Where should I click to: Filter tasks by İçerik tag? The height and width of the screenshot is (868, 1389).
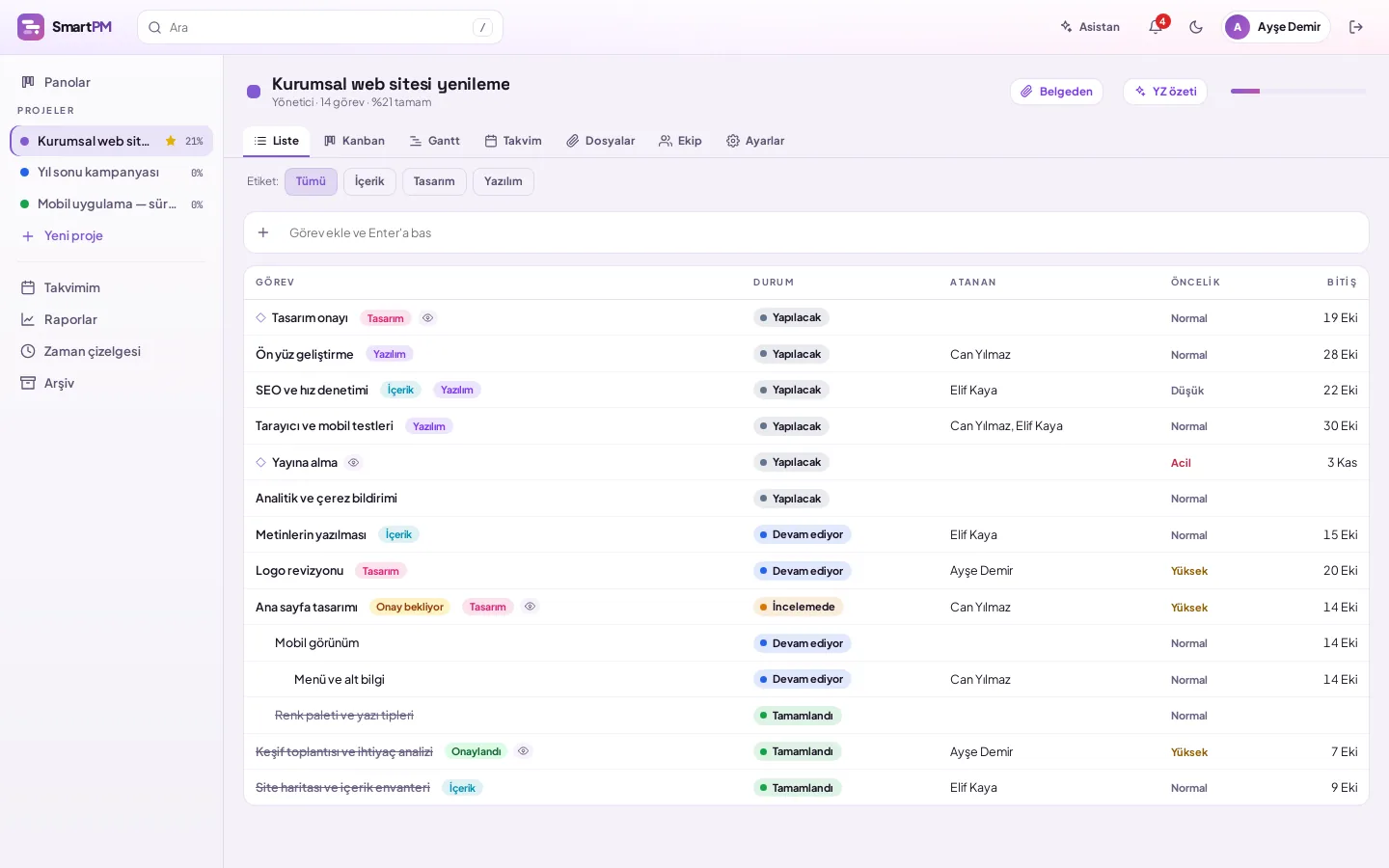(x=369, y=181)
